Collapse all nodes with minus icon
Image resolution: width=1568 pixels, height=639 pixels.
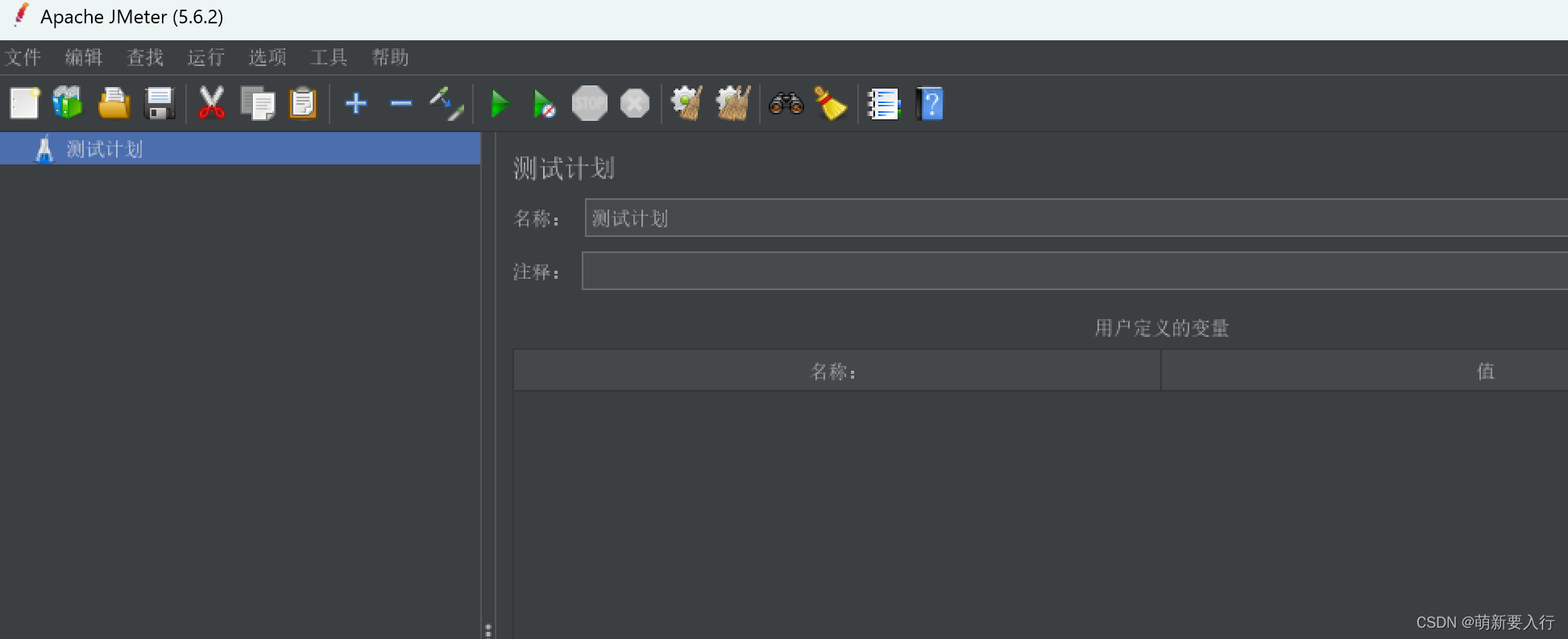coord(400,103)
